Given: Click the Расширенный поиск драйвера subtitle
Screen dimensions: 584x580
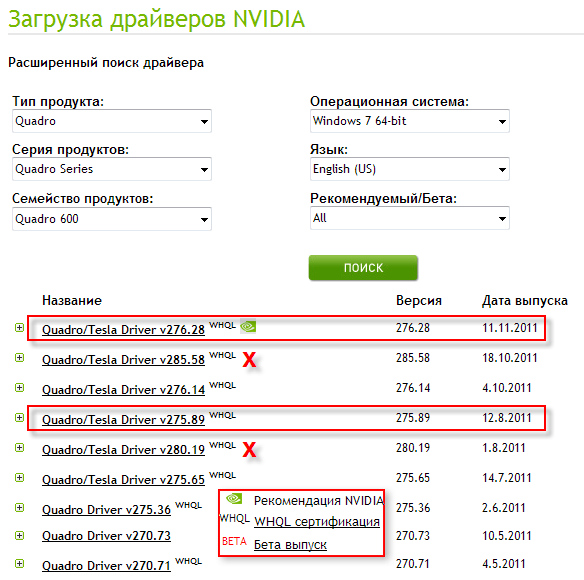Looking at the screenshot, I should point(106,63).
